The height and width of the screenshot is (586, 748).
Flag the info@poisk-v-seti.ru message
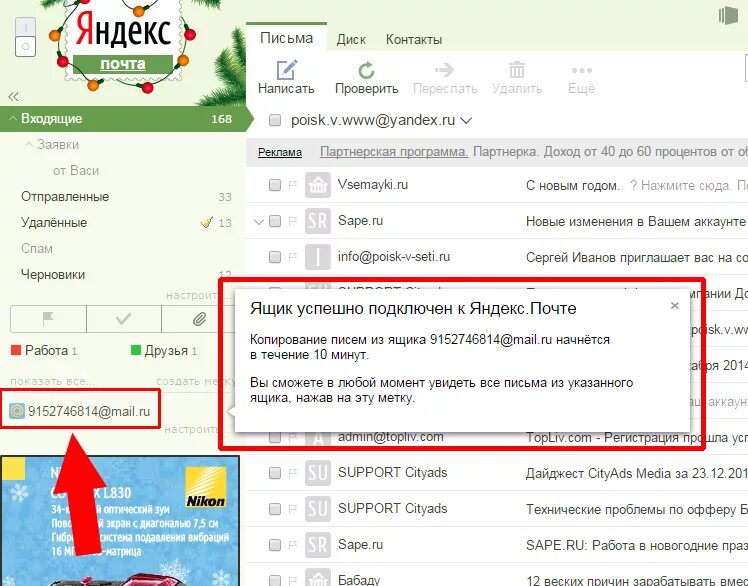[292, 257]
